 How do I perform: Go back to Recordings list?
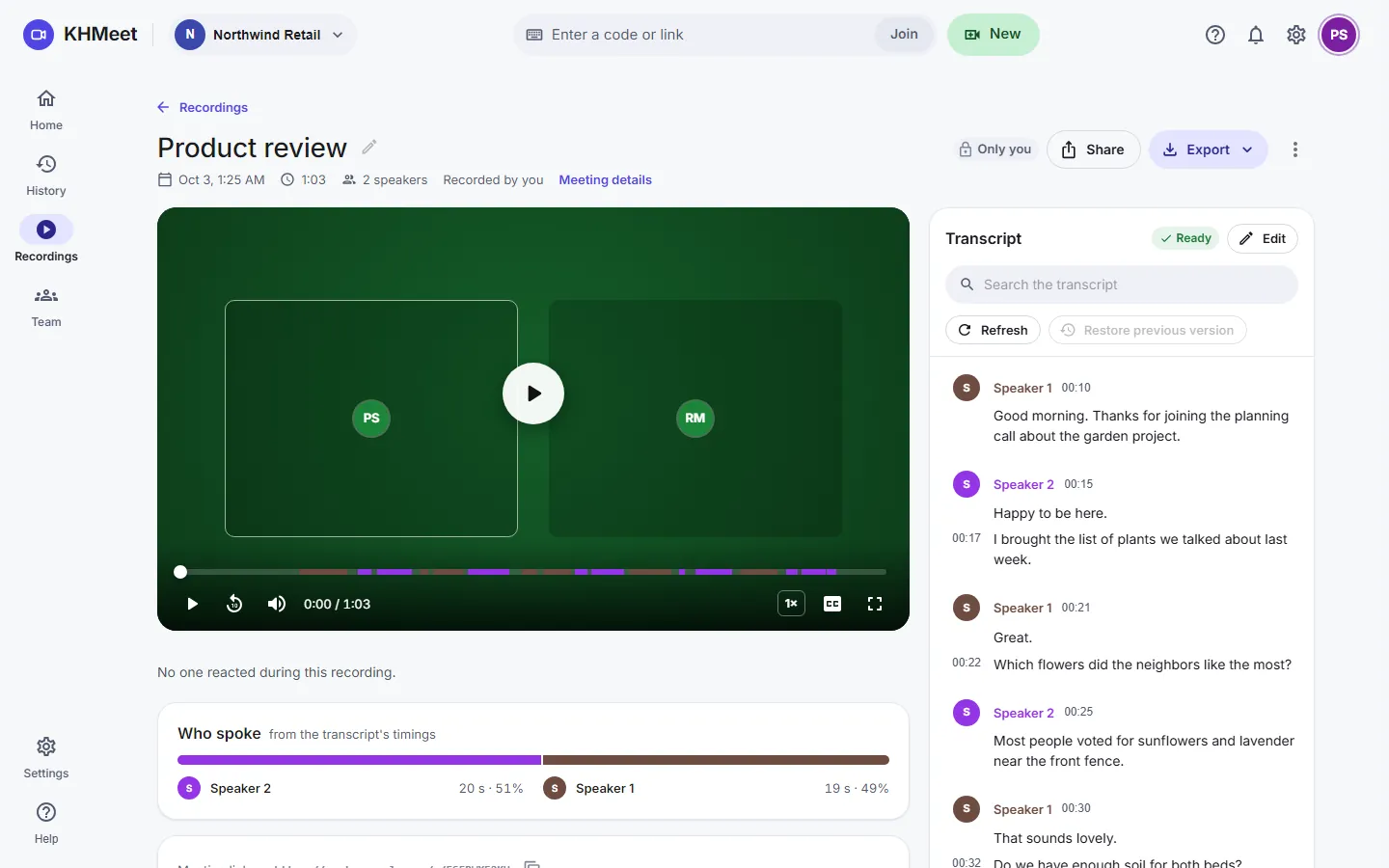pos(203,107)
